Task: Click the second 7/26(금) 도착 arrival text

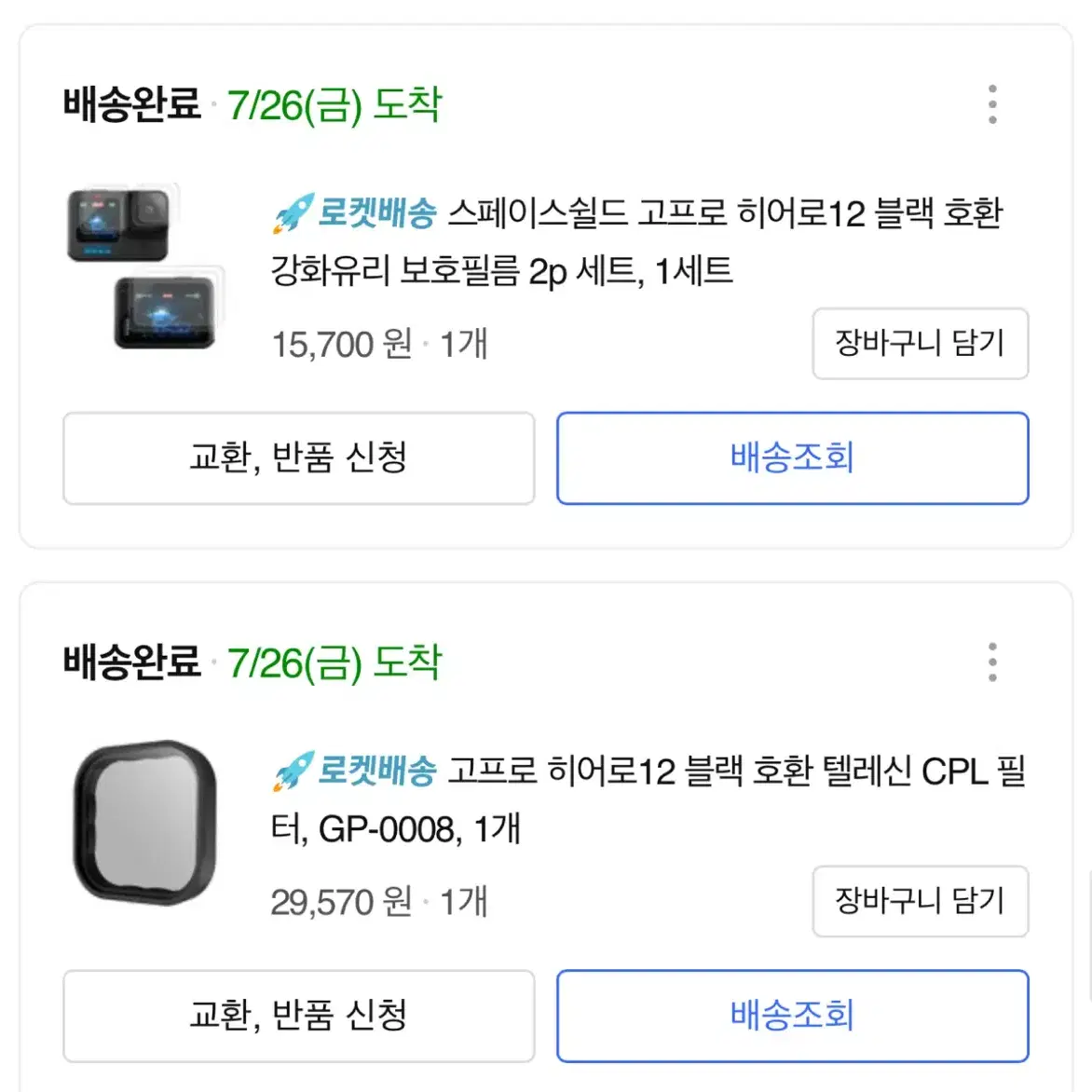Action: pyautogui.click(x=334, y=663)
